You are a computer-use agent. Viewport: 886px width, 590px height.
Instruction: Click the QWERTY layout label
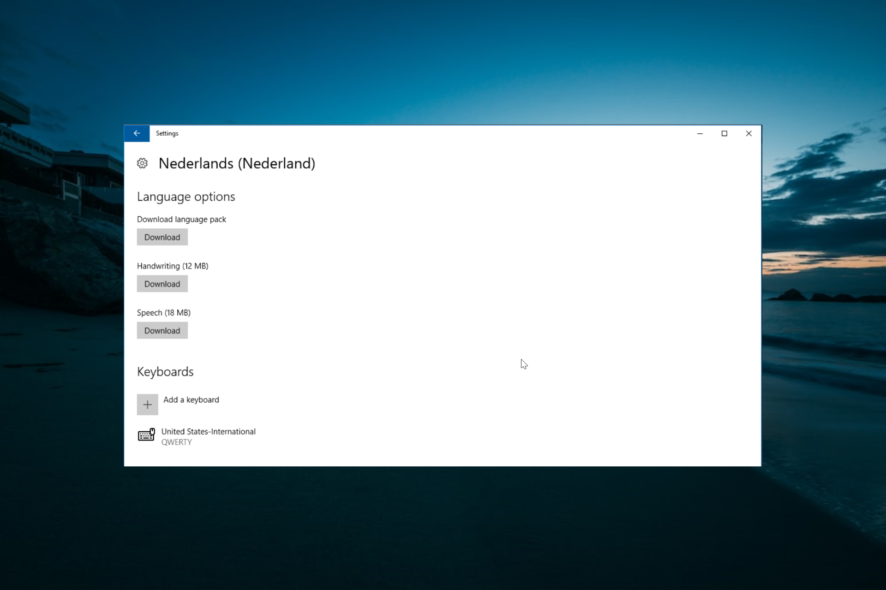pos(176,442)
